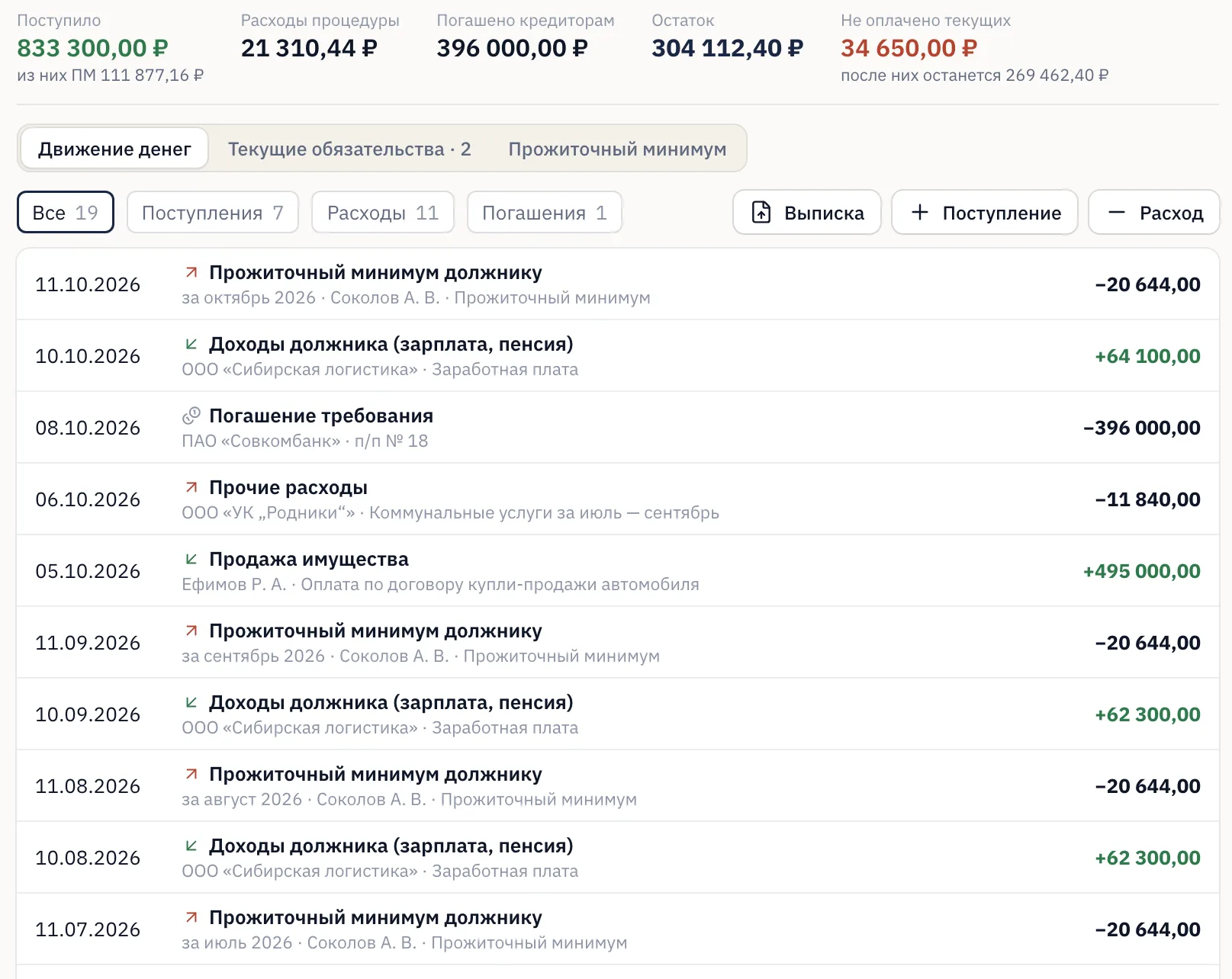Click the incoming arrow icon on the 10.10.2026 row
This screenshot has height=979, width=1232.
tap(191, 344)
